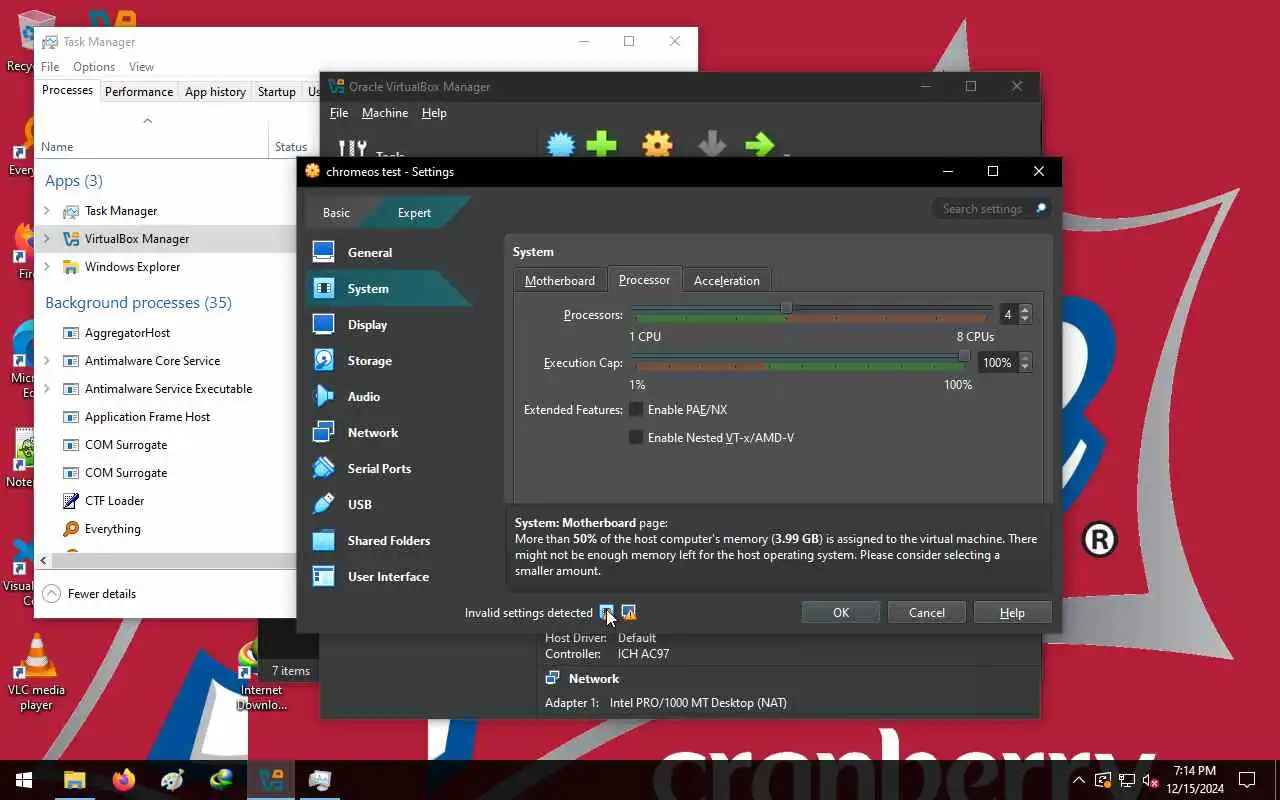Open the Task Manager taskbar icon

tap(319, 780)
